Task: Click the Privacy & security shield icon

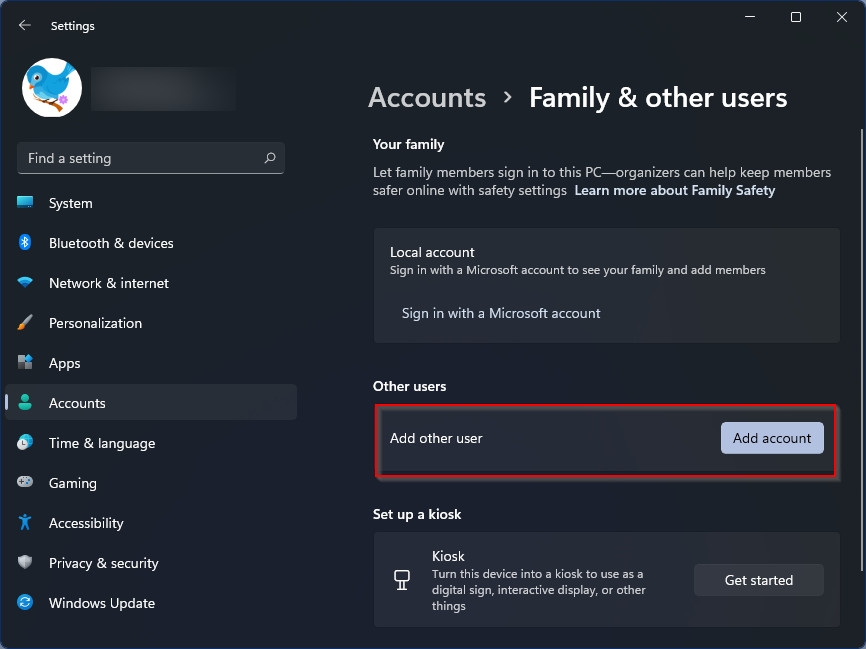Action: pos(25,562)
